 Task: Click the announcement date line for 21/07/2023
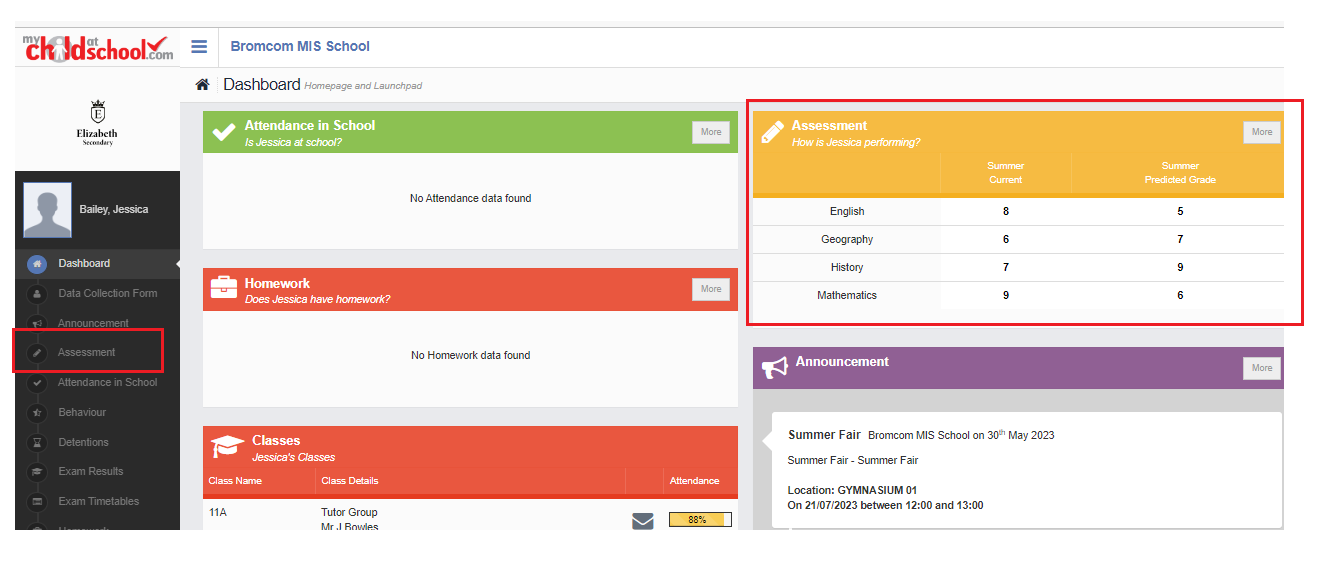[885, 506]
